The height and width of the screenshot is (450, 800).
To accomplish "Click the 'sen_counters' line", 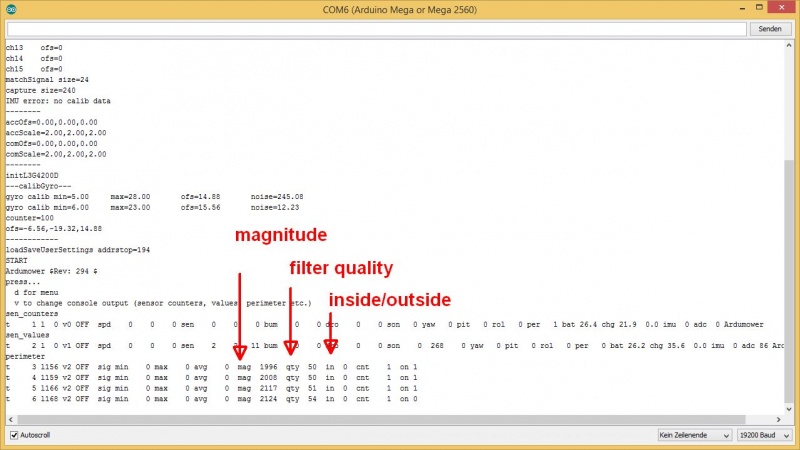I will tap(32, 314).
